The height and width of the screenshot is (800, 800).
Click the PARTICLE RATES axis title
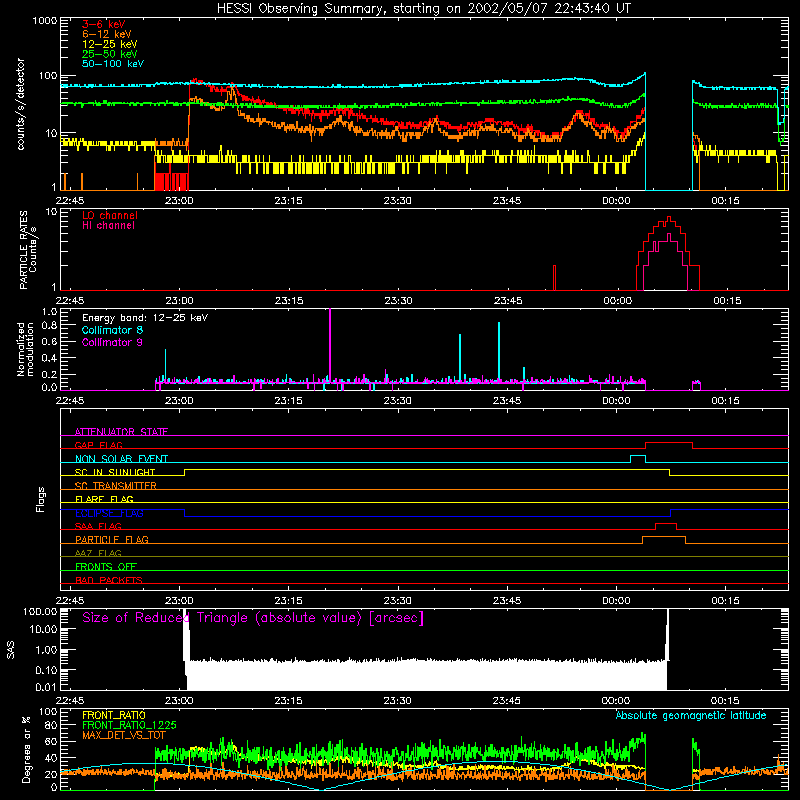28,250
